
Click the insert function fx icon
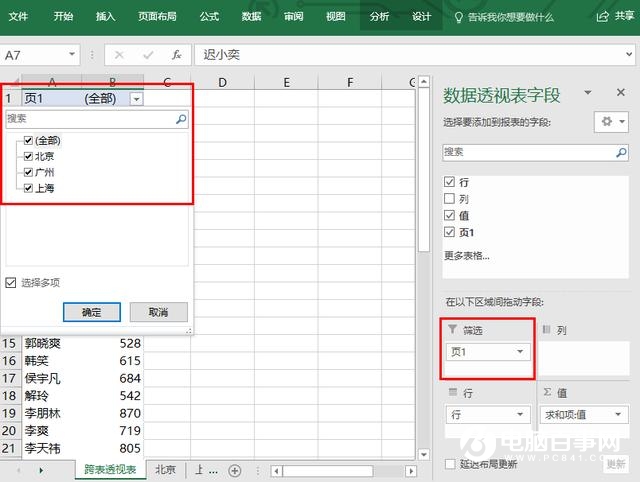tap(177, 55)
